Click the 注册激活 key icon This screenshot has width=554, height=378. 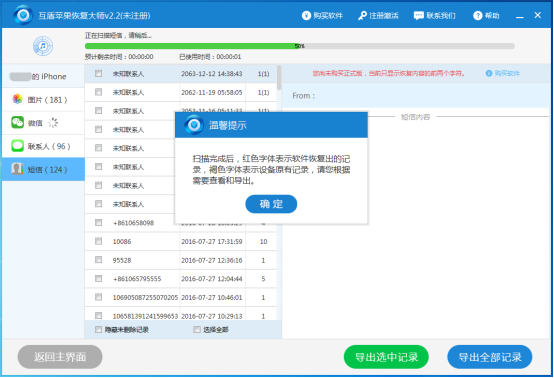coord(363,16)
